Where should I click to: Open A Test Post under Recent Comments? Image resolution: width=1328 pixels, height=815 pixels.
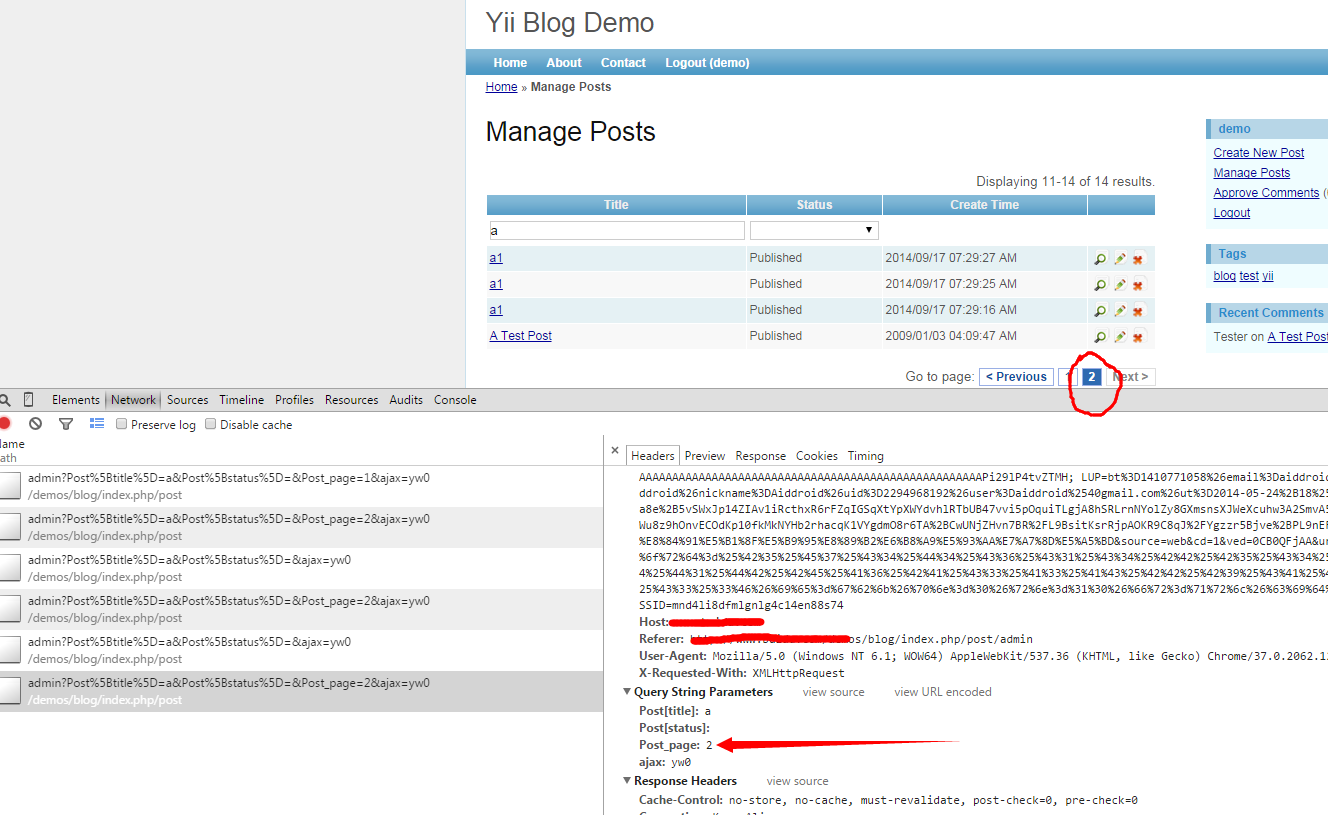coord(1298,337)
